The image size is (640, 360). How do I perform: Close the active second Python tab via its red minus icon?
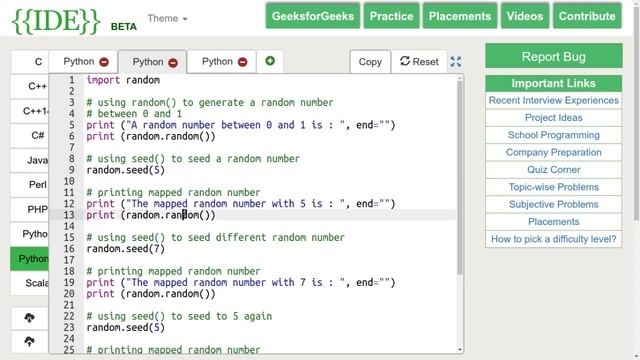click(x=173, y=62)
